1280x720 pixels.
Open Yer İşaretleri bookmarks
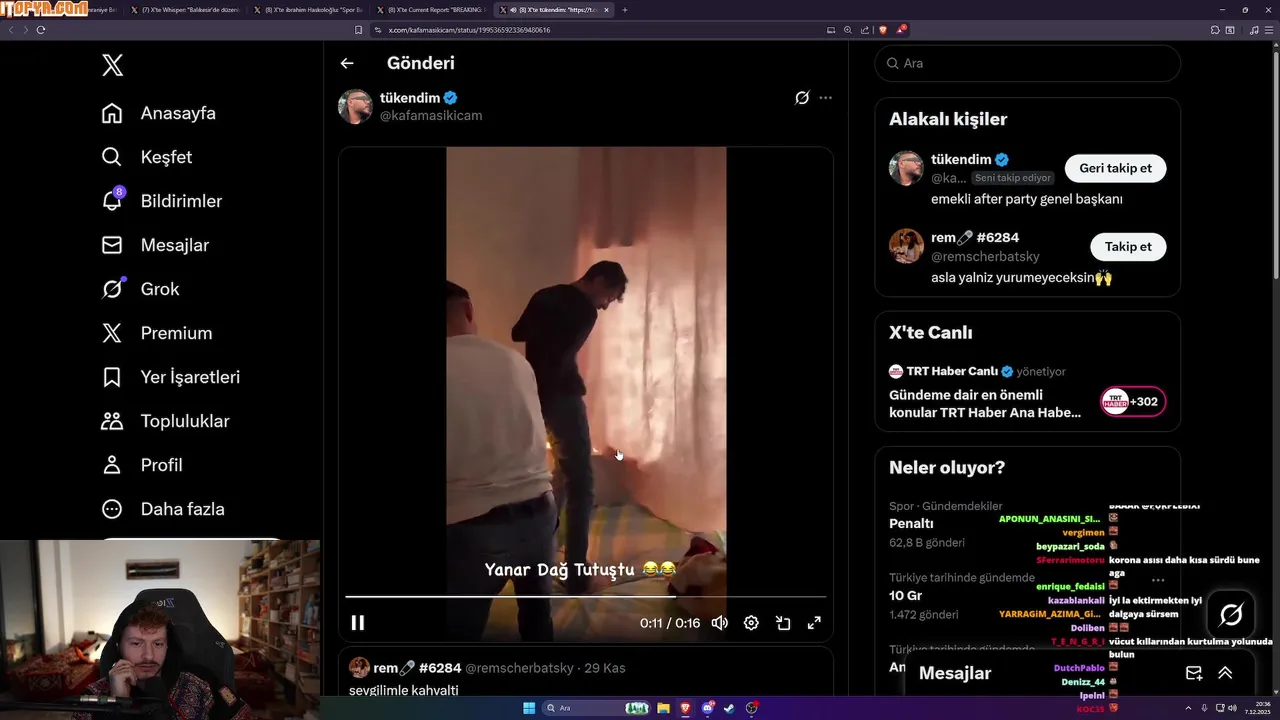pyautogui.click(x=171, y=377)
